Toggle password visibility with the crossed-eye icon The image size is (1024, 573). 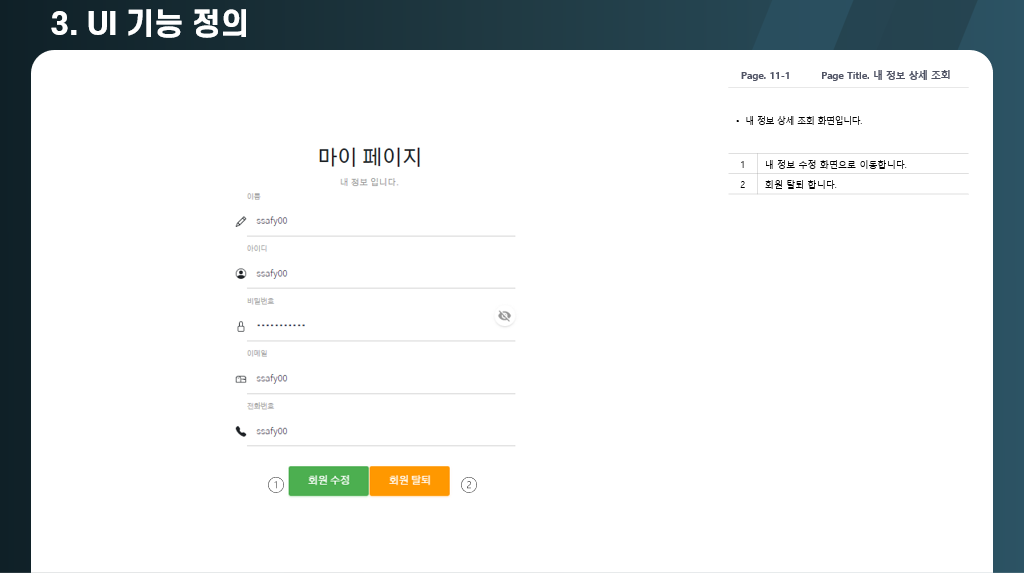[504, 316]
